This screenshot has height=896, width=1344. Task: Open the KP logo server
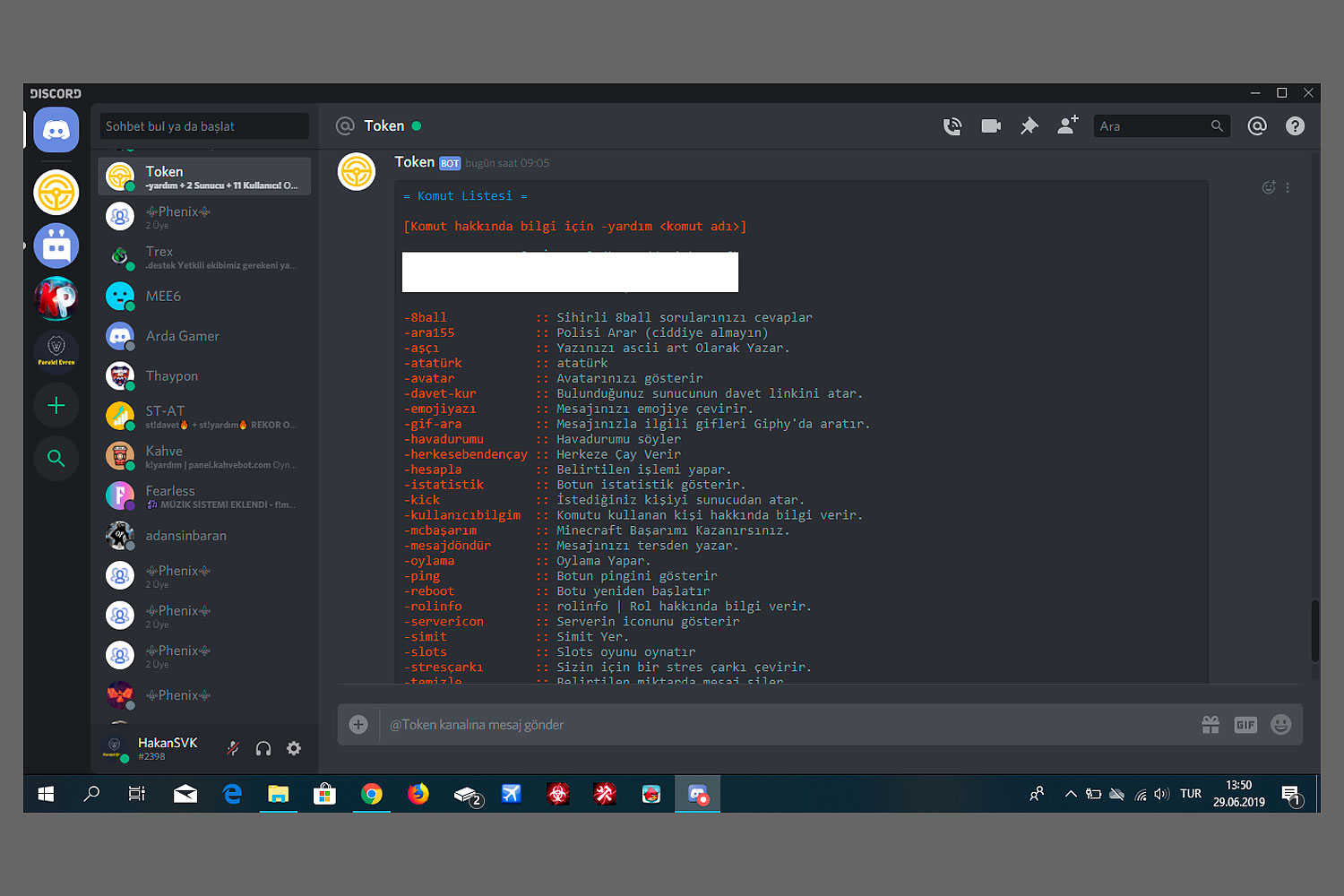56,299
